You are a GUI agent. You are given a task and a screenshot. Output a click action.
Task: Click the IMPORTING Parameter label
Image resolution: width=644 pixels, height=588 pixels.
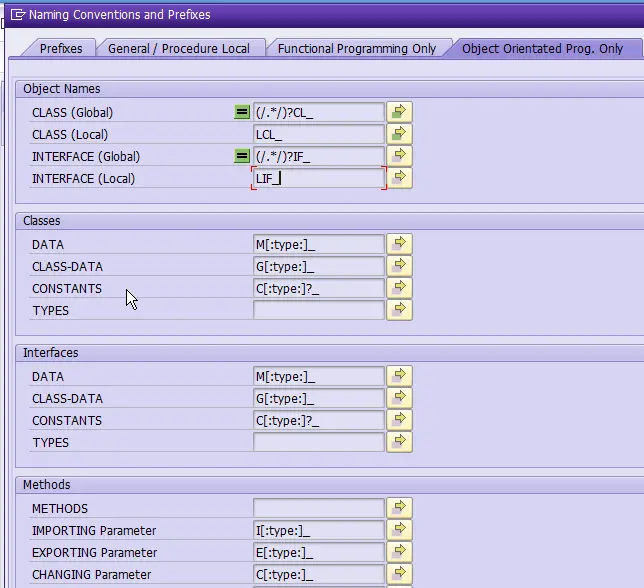pyautogui.click(x=94, y=531)
